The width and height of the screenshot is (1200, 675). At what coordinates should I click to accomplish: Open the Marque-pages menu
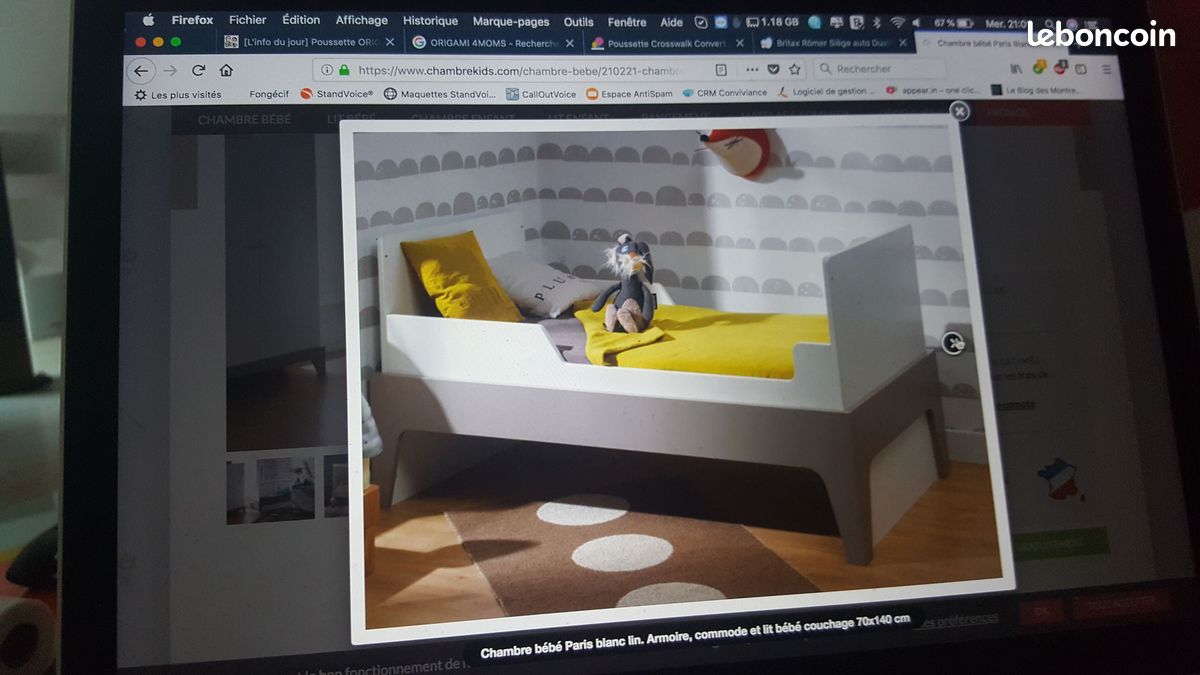pyautogui.click(x=511, y=21)
